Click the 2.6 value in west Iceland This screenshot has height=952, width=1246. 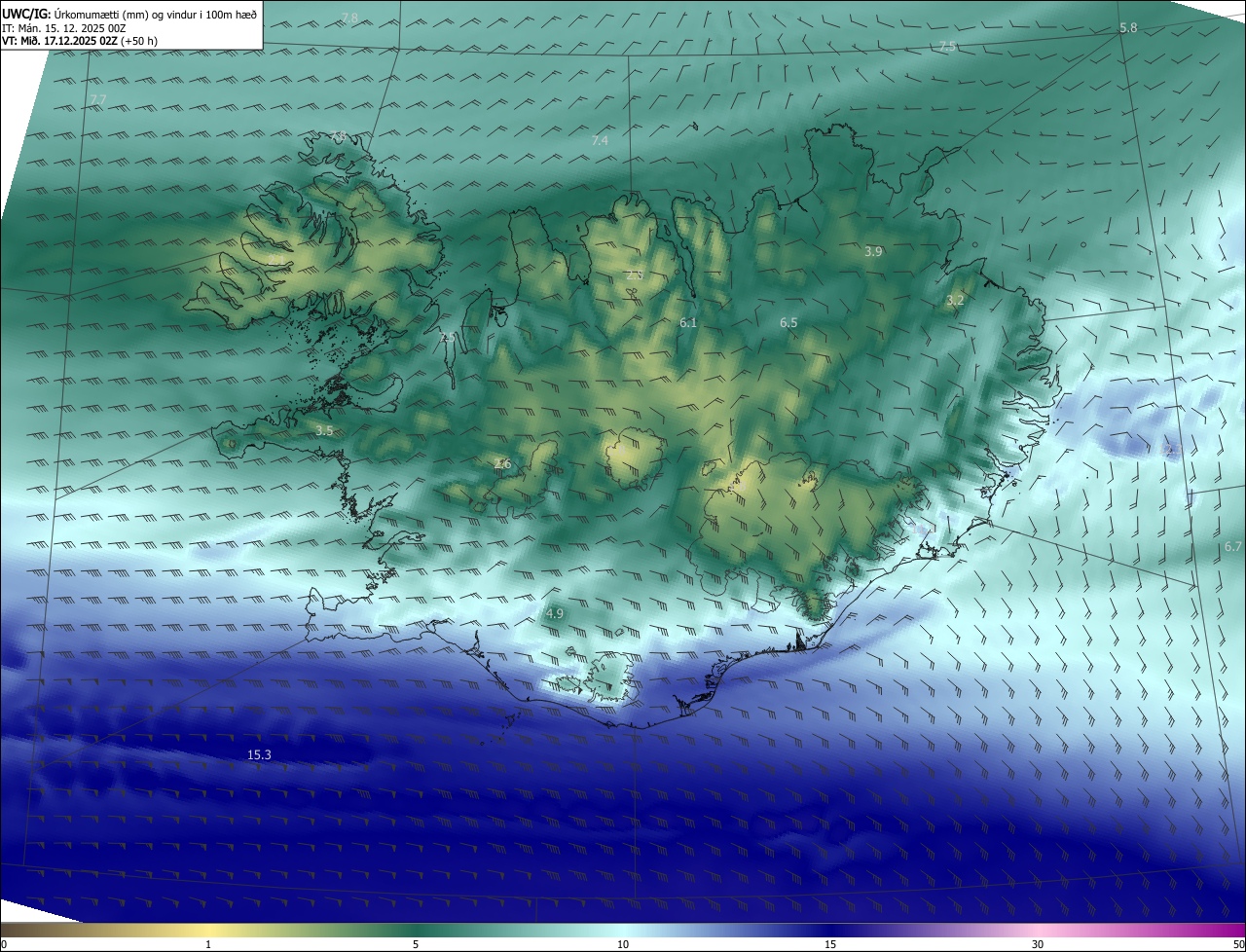[502, 463]
